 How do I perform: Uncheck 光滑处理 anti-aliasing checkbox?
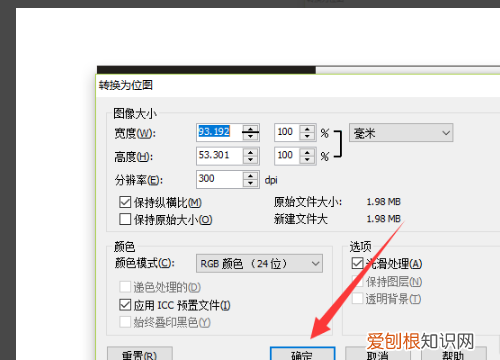click(x=357, y=263)
